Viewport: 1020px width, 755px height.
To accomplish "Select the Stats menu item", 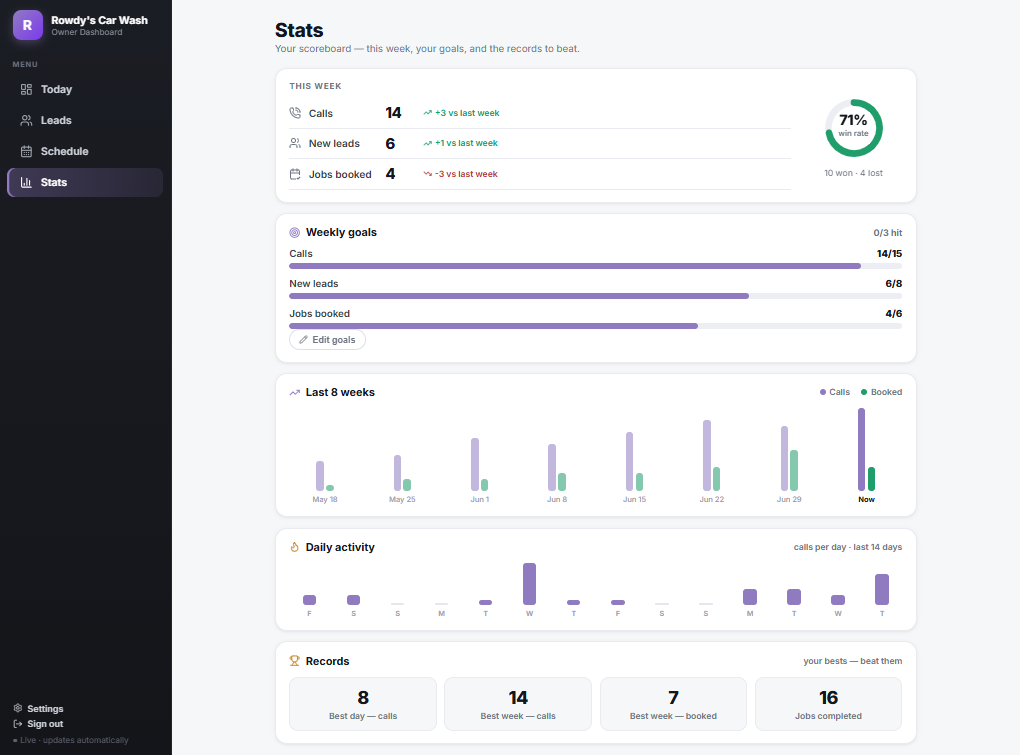I will click(85, 183).
